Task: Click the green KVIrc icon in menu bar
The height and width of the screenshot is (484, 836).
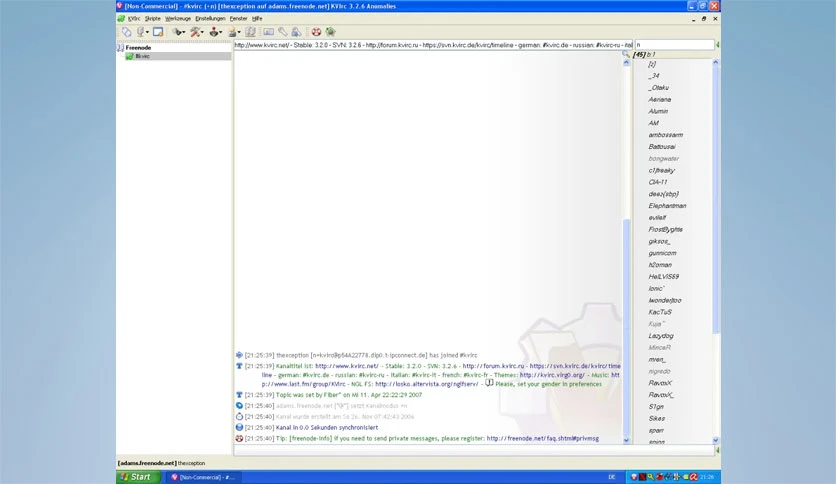Action: coord(121,19)
